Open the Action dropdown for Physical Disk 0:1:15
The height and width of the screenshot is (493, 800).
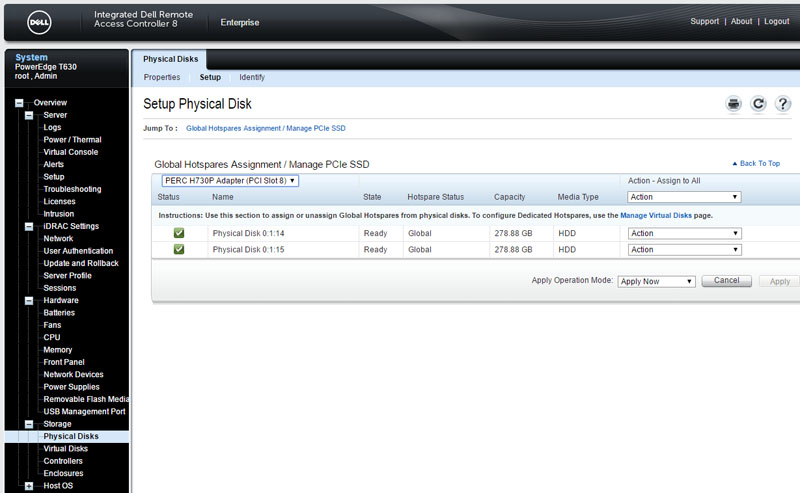[x=684, y=250]
